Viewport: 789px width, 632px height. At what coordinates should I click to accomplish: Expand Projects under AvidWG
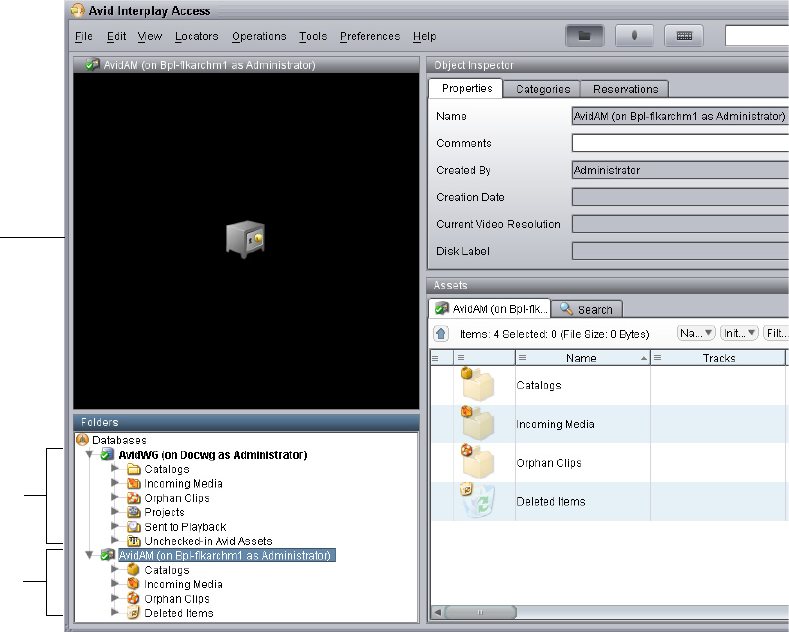point(115,511)
